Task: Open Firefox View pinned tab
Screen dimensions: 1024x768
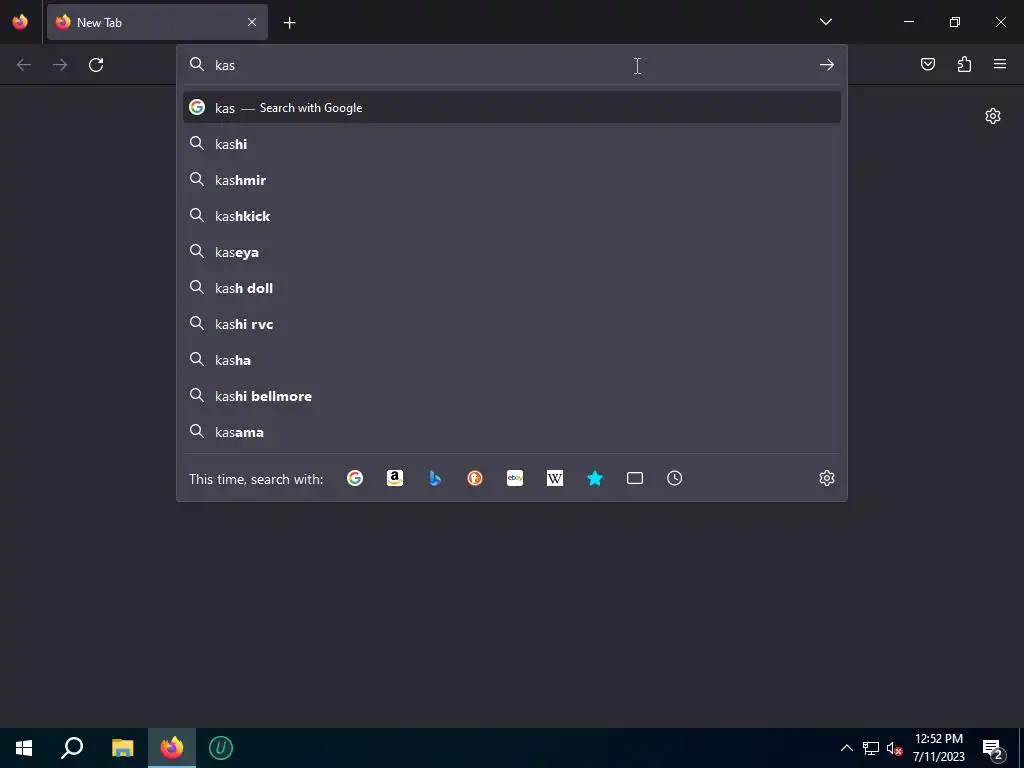Action: click(20, 22)
